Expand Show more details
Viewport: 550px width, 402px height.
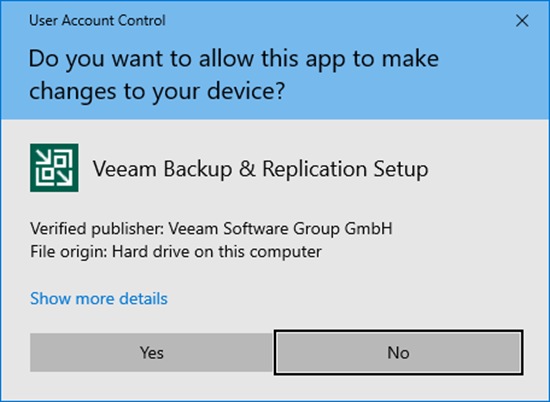click(x=99, y=299)
